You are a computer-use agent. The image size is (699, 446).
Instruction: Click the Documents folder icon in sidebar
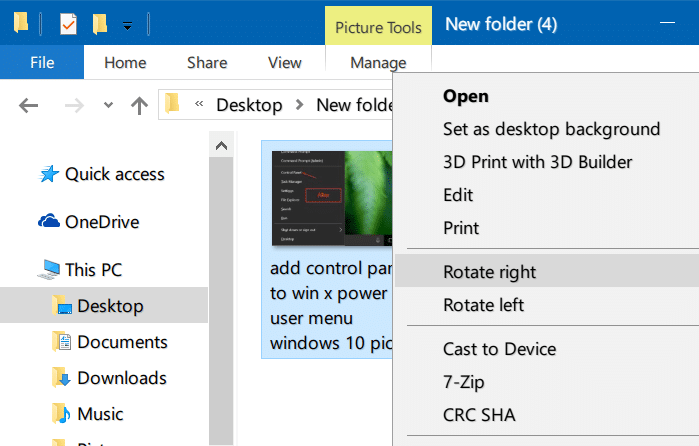click(x=62, y=342)
